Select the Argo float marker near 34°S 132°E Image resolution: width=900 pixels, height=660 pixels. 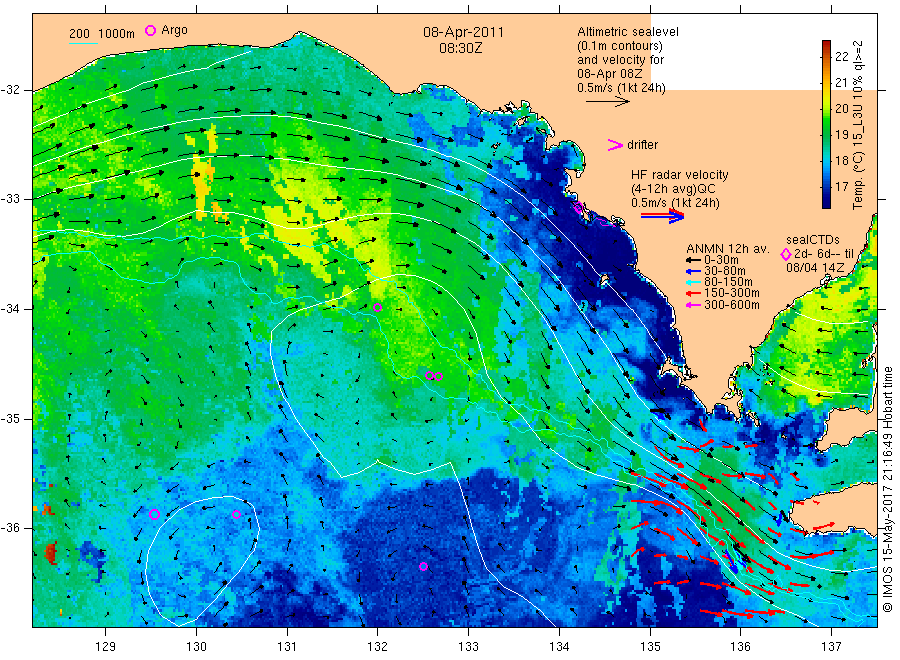coord(377,308)
